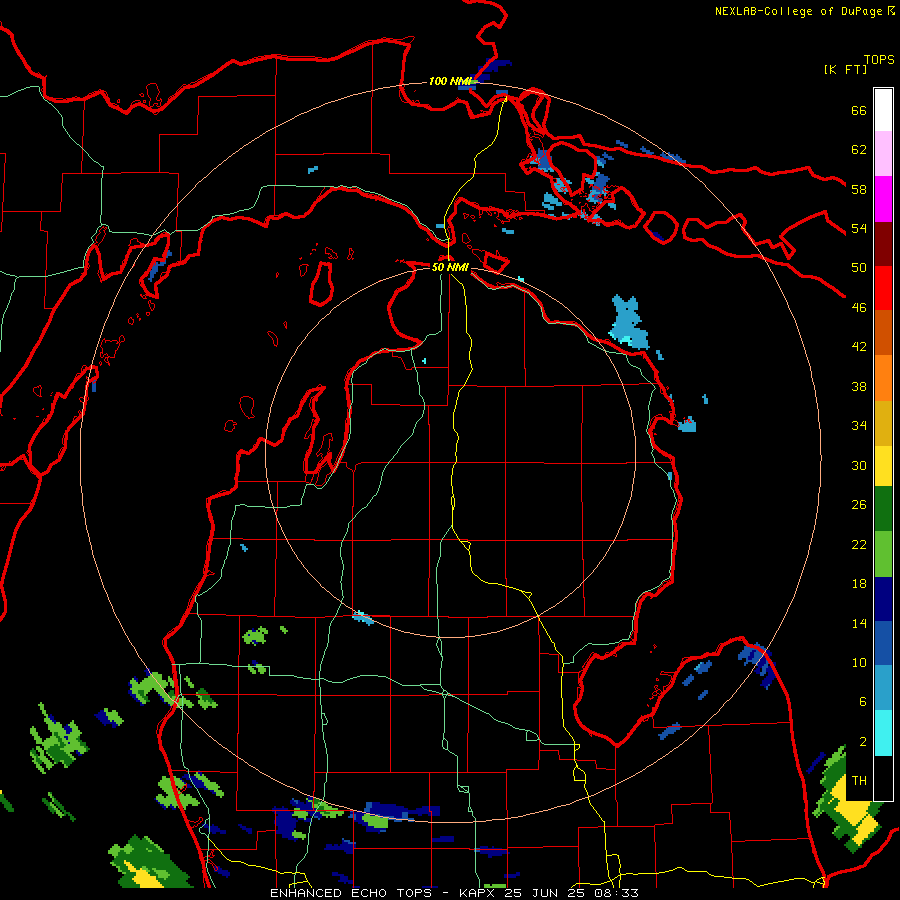
Task: Click the legend value 46
Action: tap(859, 307)
